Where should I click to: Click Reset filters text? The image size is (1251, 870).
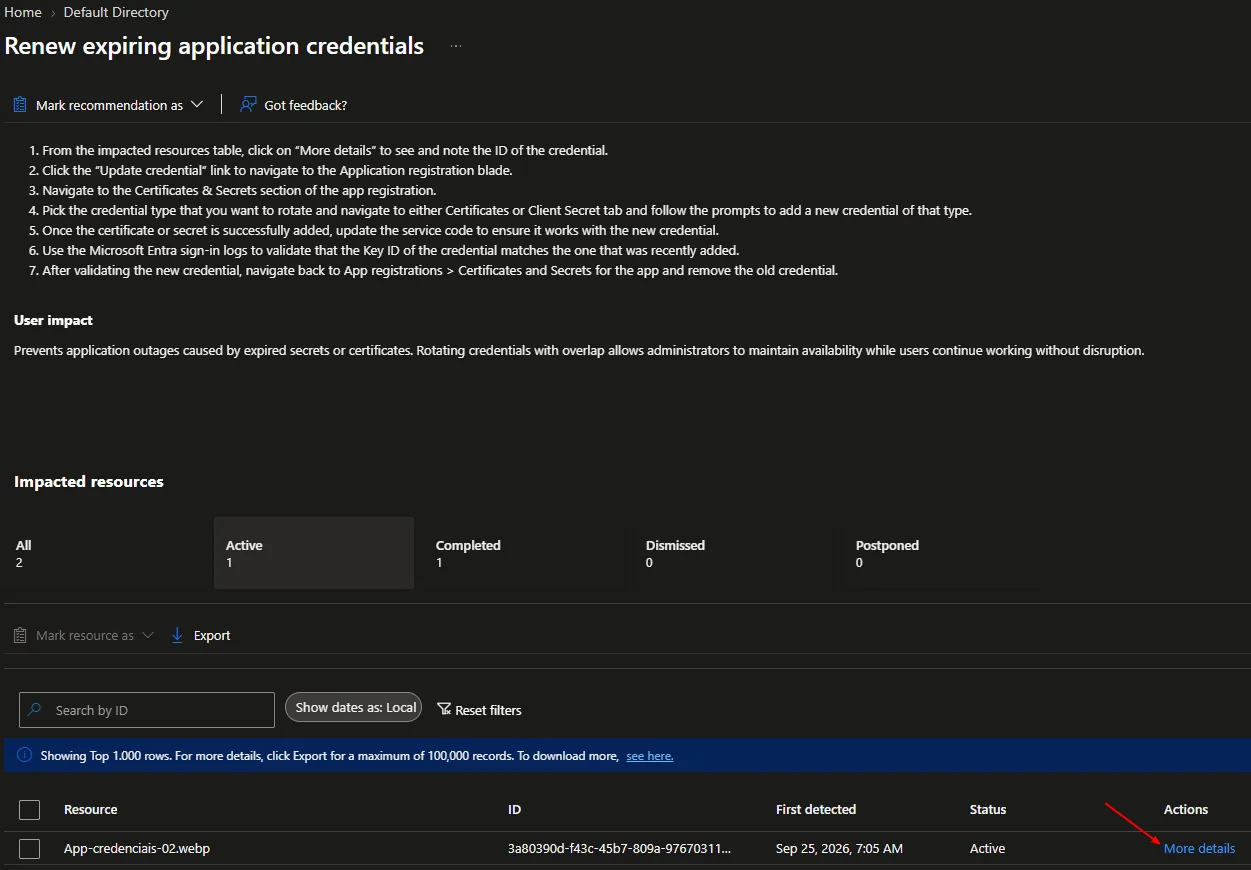[x=488, y=710]
